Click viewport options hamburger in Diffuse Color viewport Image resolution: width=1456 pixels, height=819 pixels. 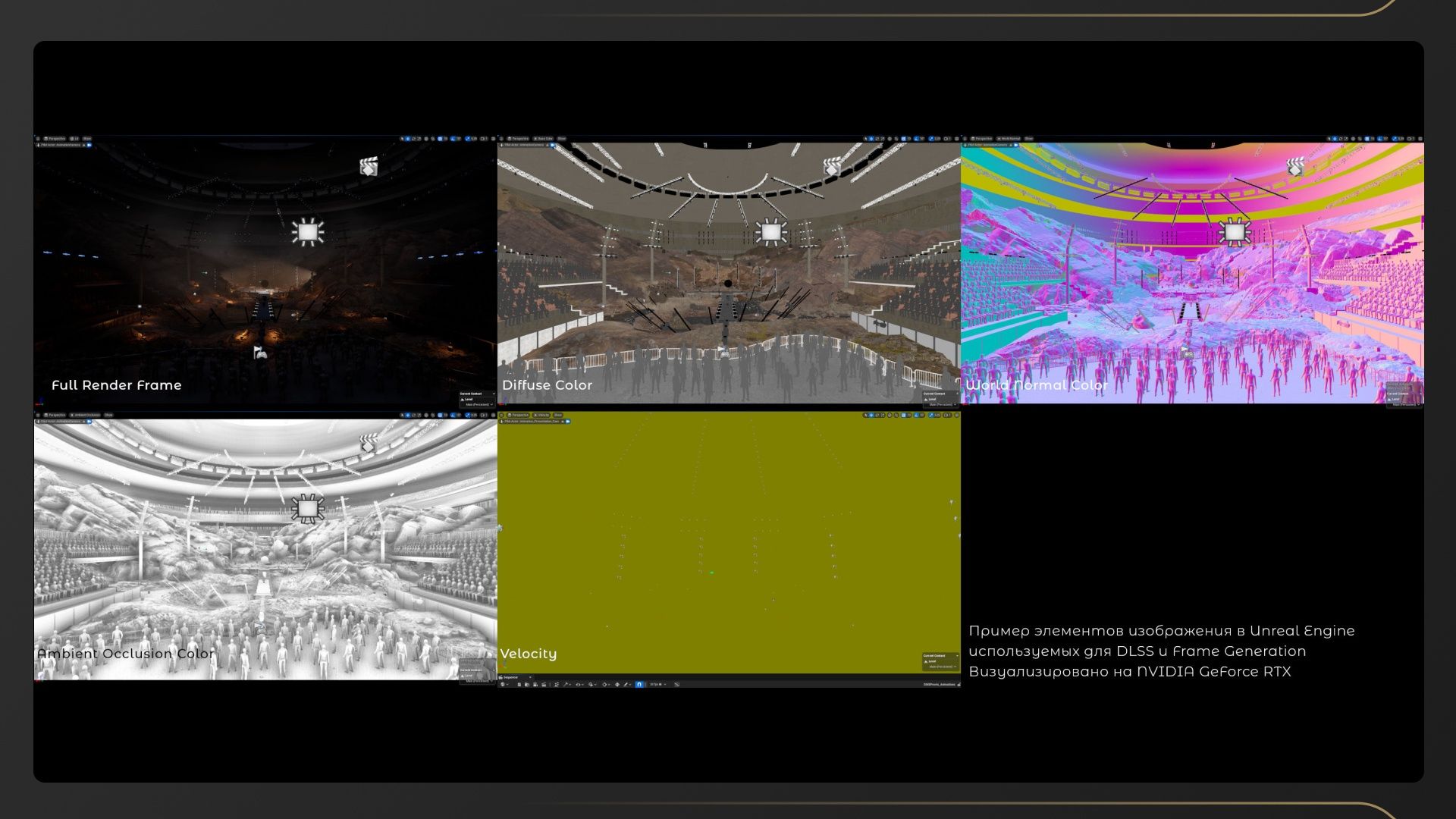(x=502, y=139)
